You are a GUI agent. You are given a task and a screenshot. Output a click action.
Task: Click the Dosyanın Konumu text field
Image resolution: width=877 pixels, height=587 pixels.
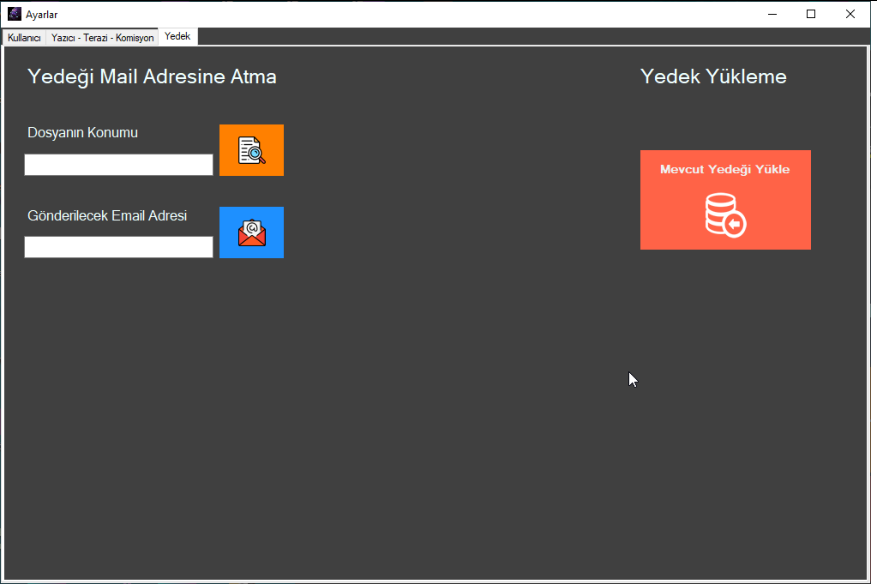tap(118, 165)
